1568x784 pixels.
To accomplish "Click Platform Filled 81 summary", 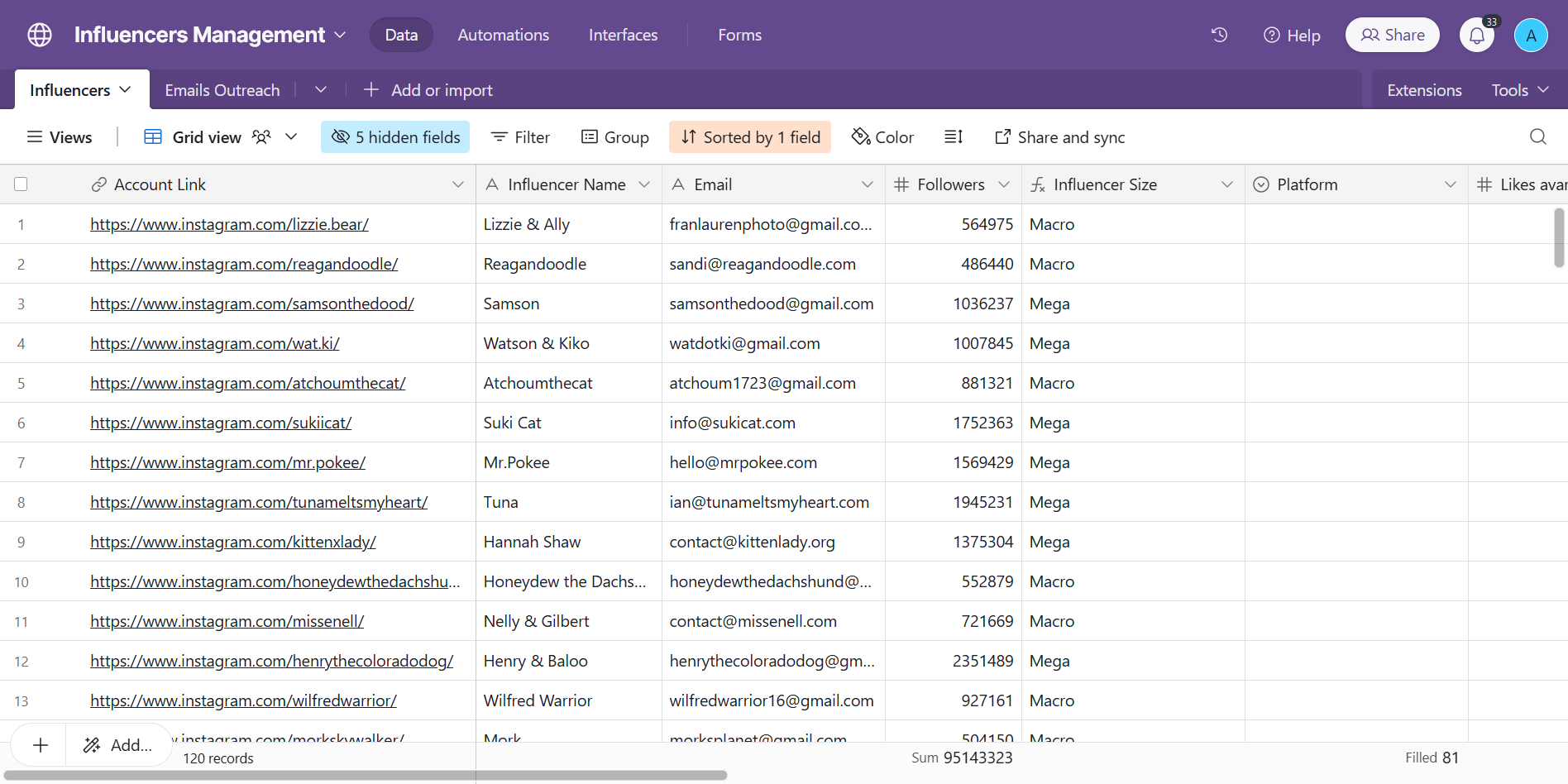I will click(1432, 758).
